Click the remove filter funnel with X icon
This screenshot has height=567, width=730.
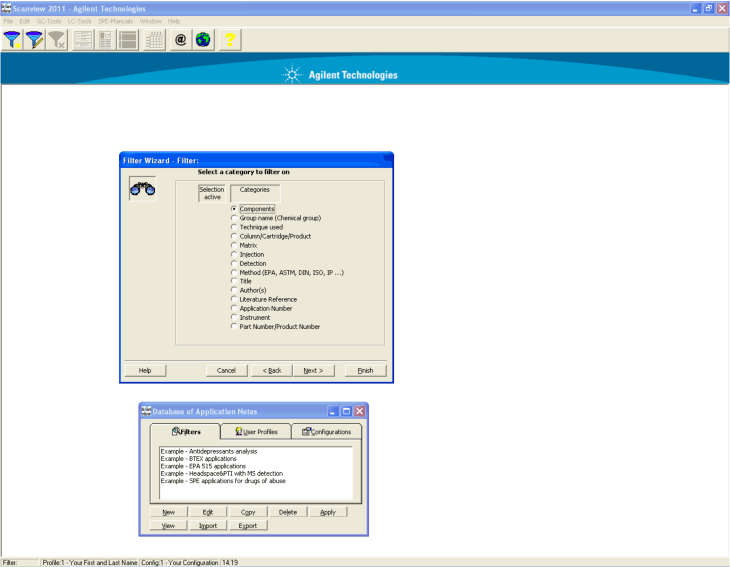(x=57, y=40)
